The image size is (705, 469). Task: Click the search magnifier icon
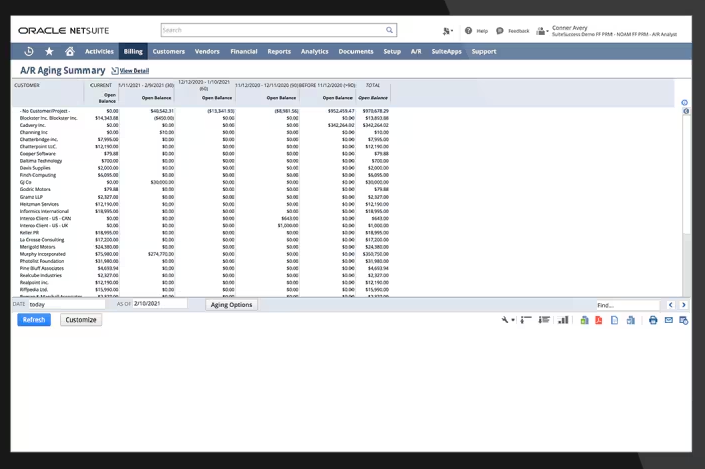click(389, 30)
